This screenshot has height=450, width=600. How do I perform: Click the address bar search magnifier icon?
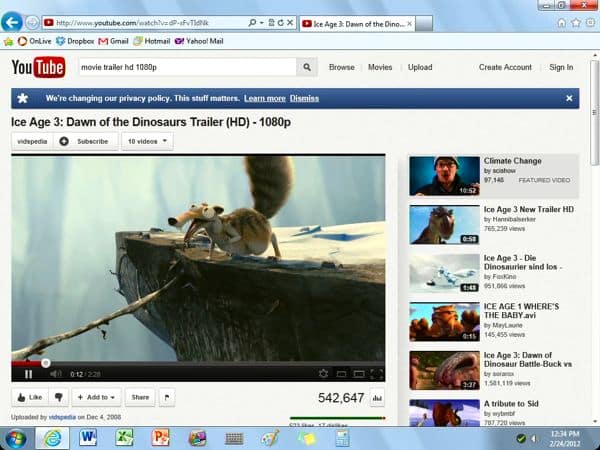(x=252, y=23)
